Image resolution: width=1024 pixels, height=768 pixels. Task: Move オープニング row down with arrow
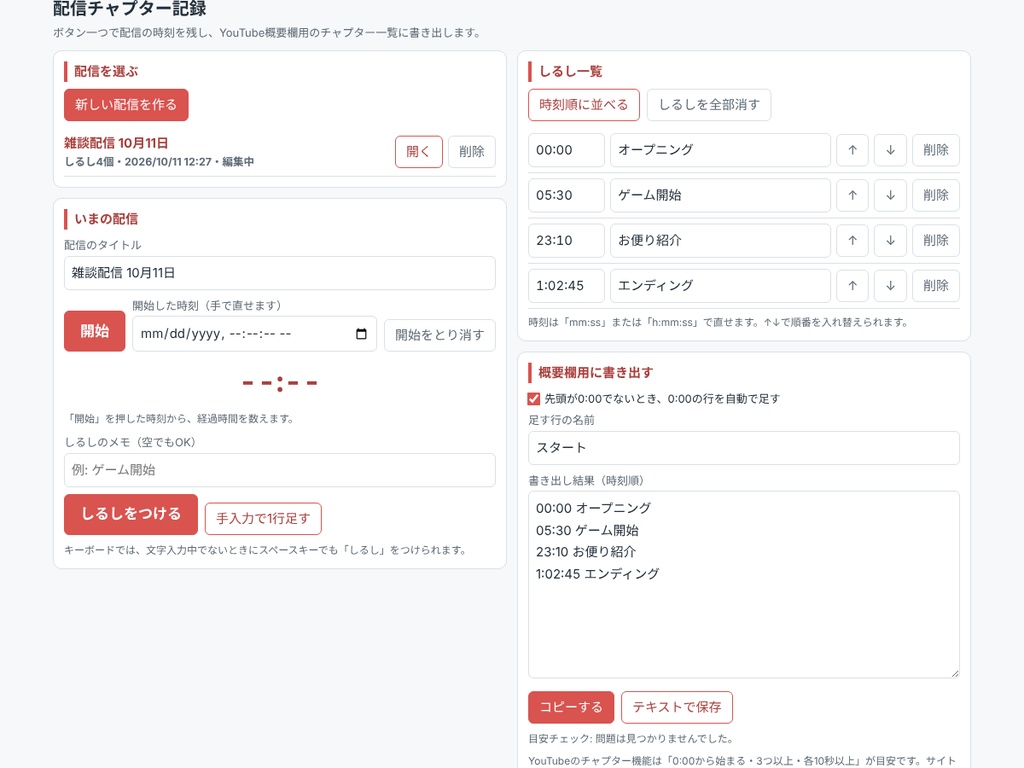890,150
